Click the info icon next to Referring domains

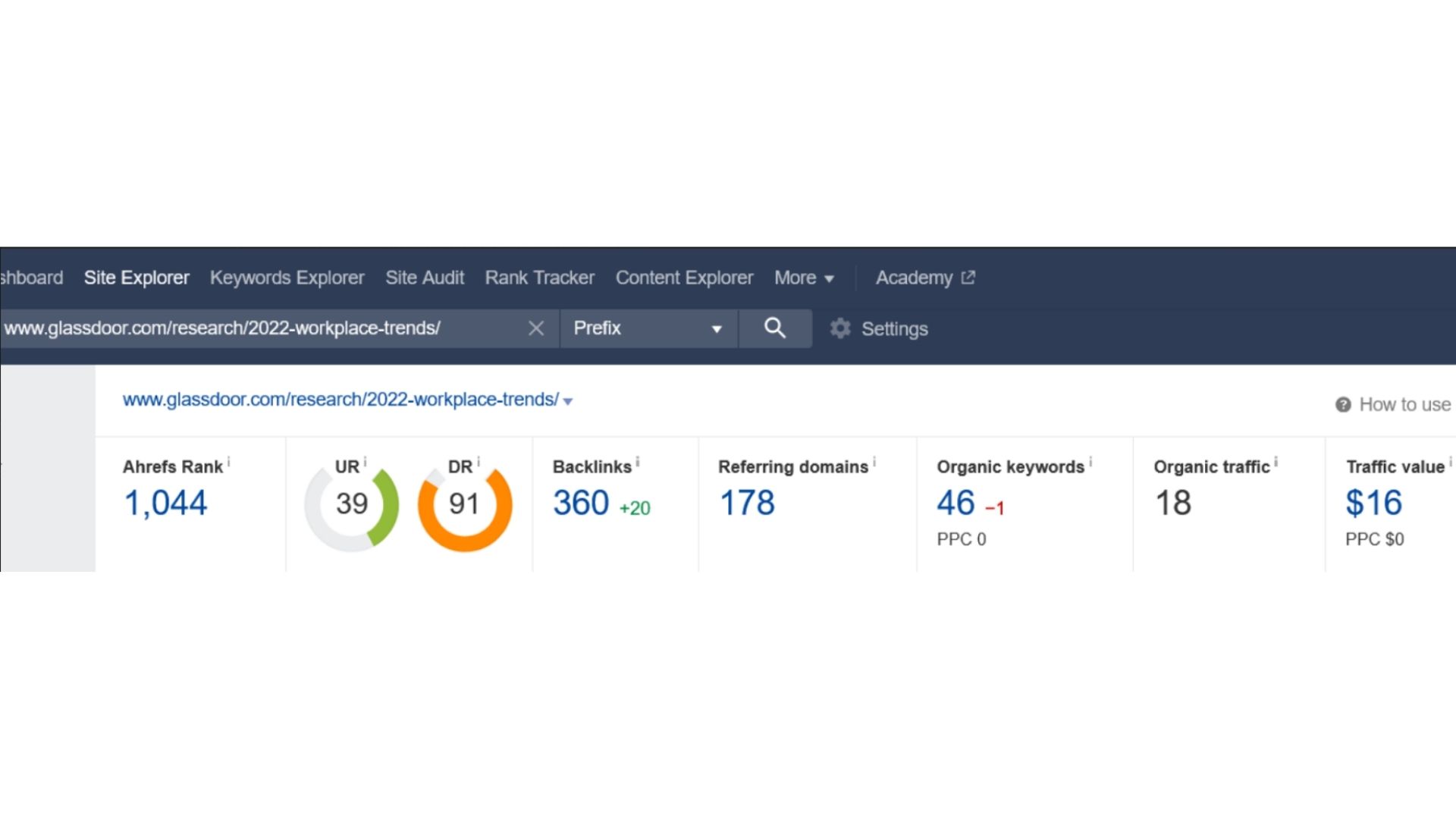coord(875,460)
